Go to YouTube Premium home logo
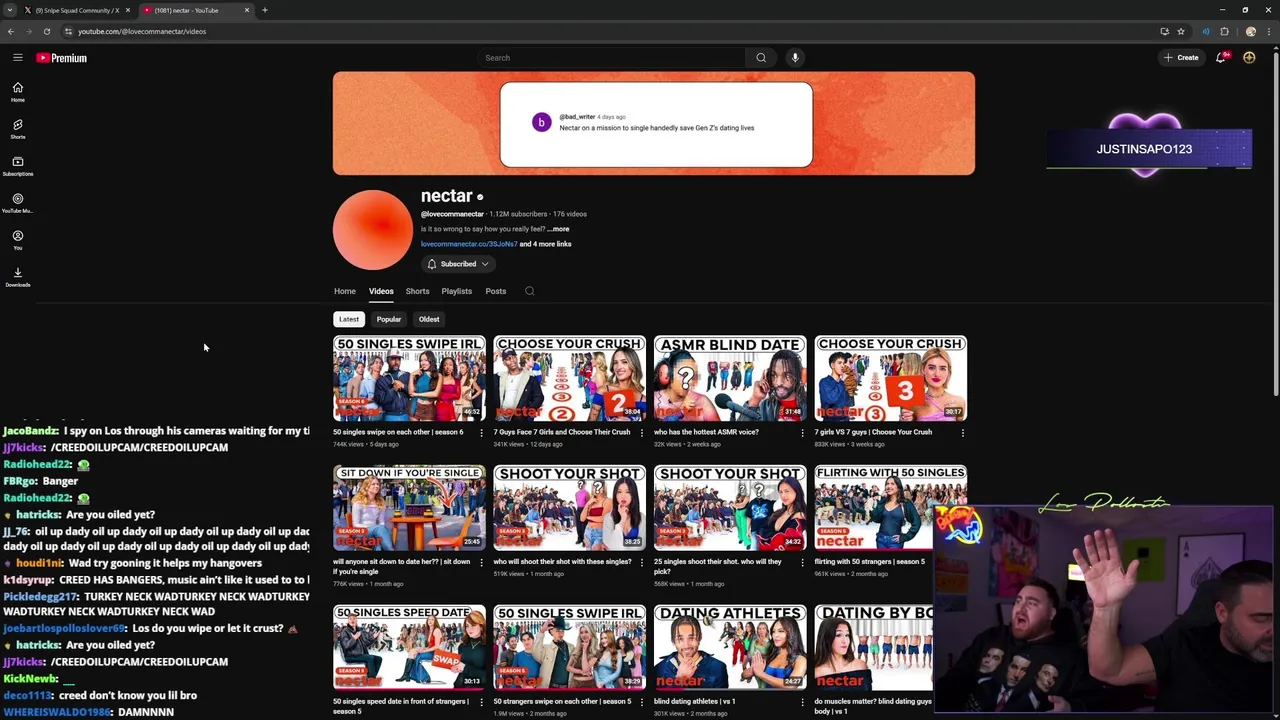This screenshot has width=1280, height=720. tap(62, 58)
